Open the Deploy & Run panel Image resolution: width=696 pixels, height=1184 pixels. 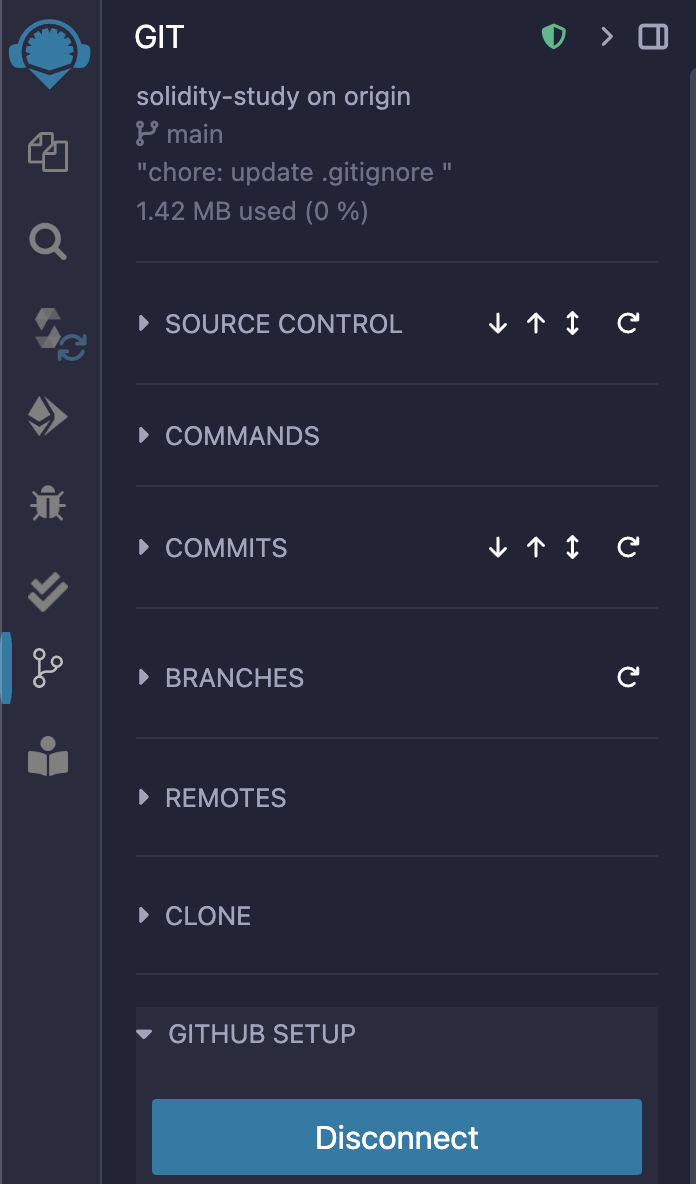(x=49, y=417)
